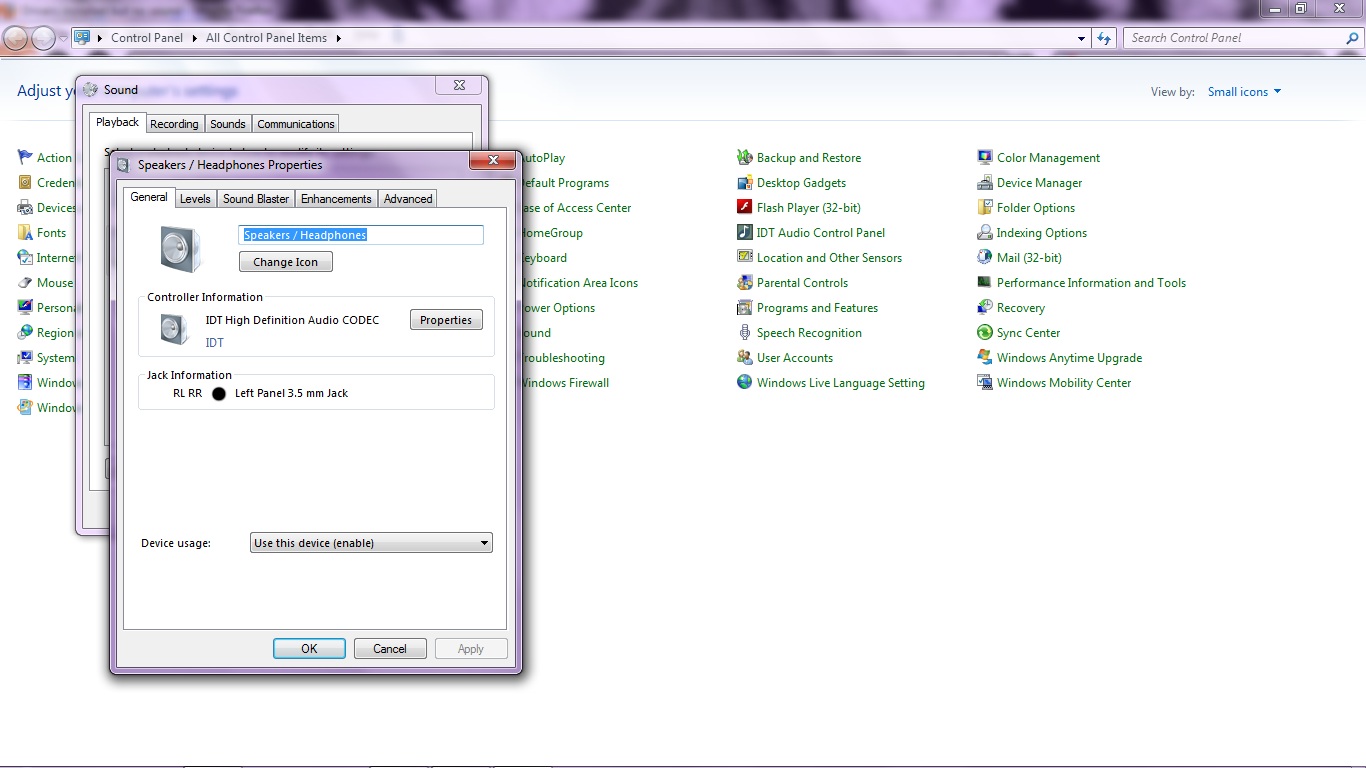Open the Color Management icon
Image resolution: width=1366 pixels, height=768 pixels.
[x=984, y=158]
